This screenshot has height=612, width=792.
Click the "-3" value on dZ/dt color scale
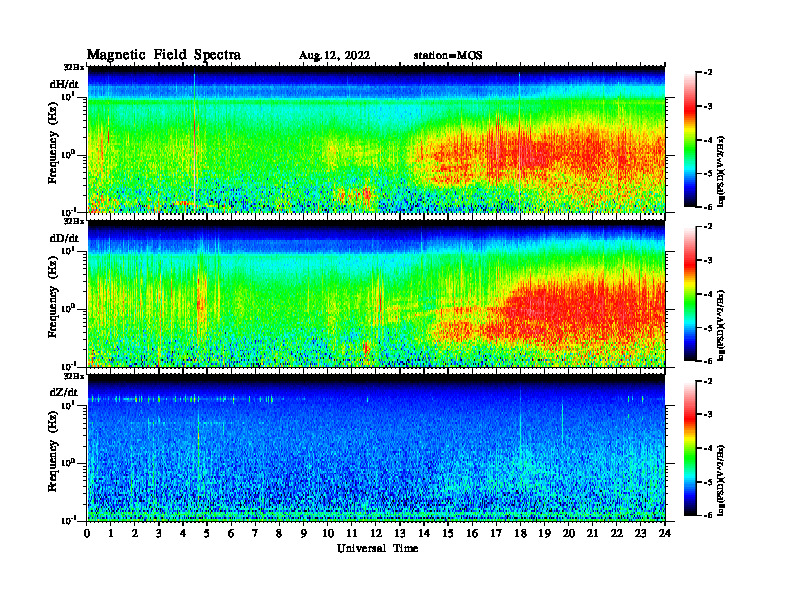pyautogui.click(x=708, y=415)
